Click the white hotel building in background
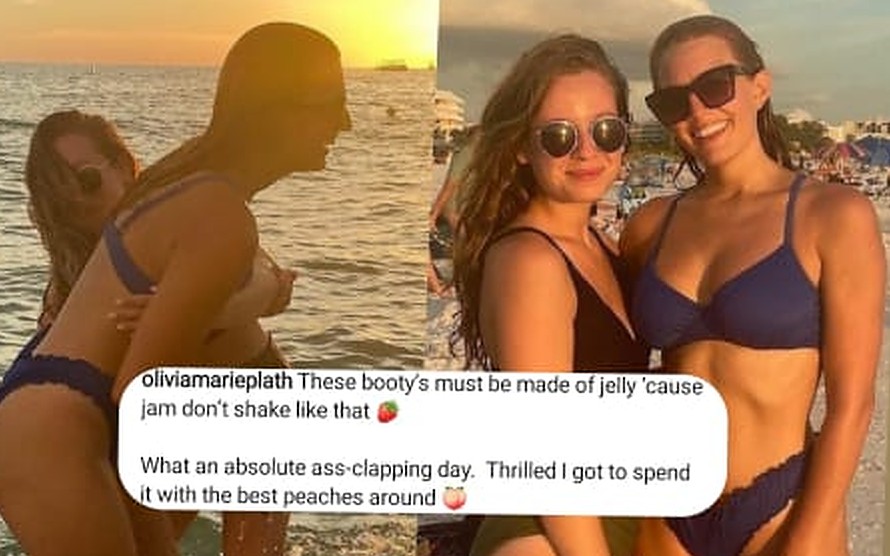The image size is (890, 556). [450, 113]
